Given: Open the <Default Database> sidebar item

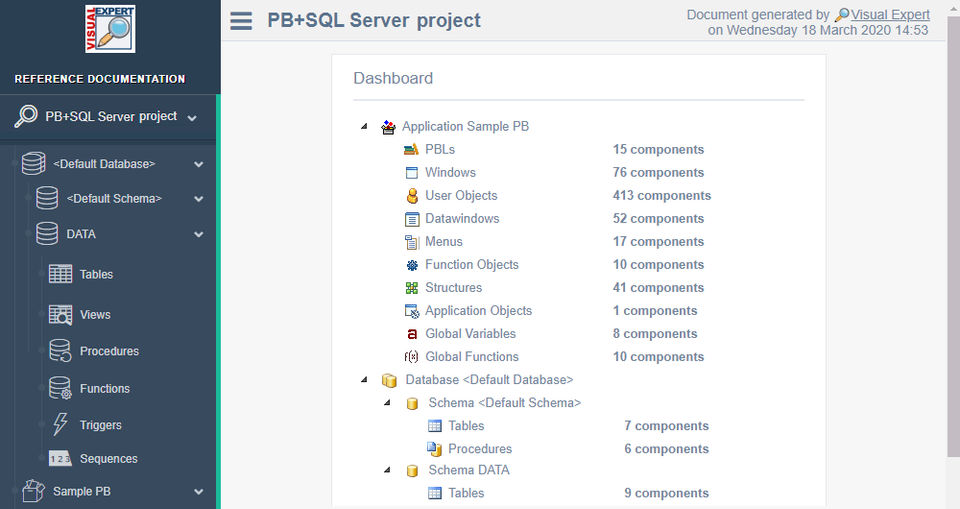Looking at the screenshot, I should (x=104, y=163).
